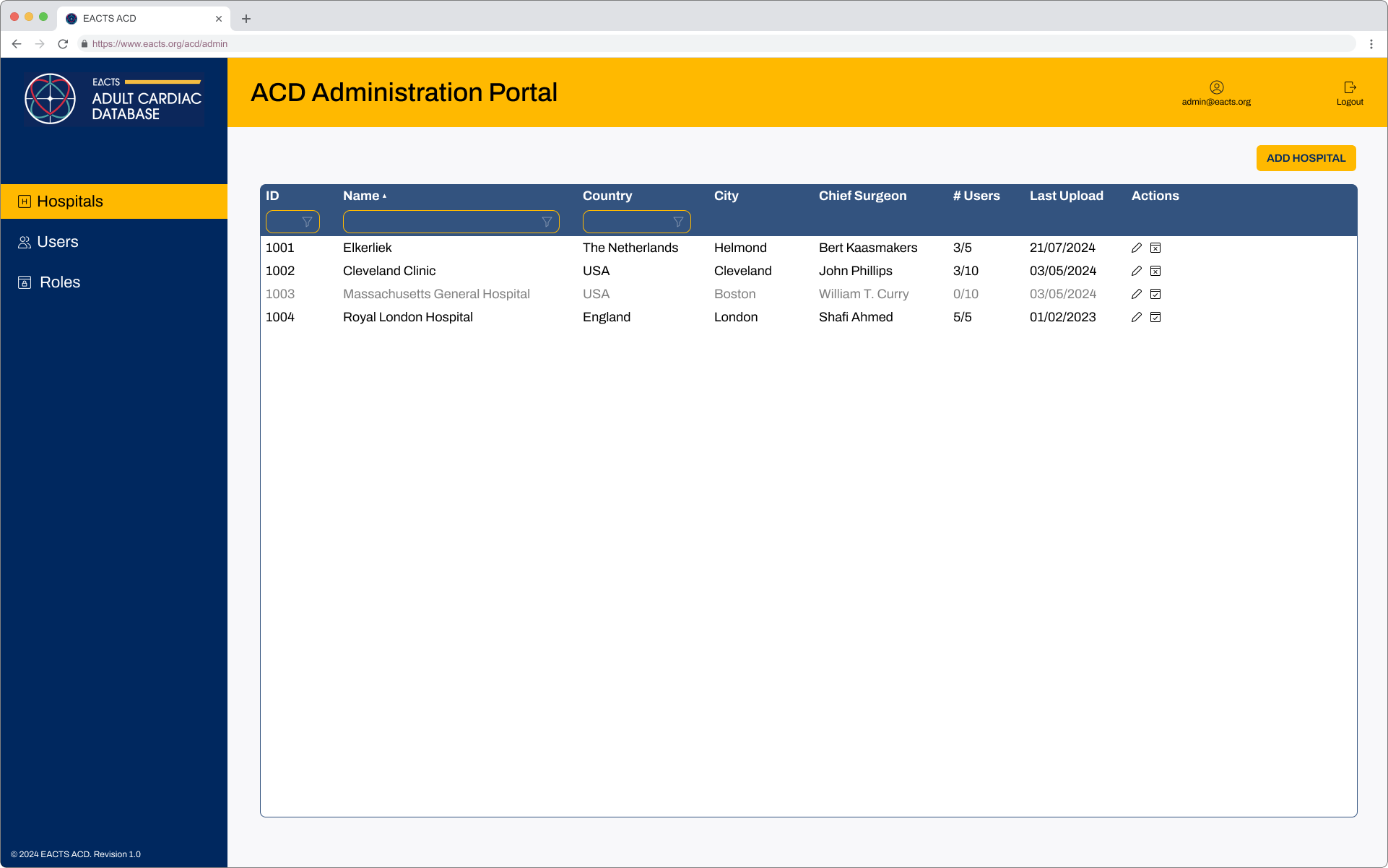Disable the Elkerliek hospital entry

pyautogui.click(x=1156, y=248)
